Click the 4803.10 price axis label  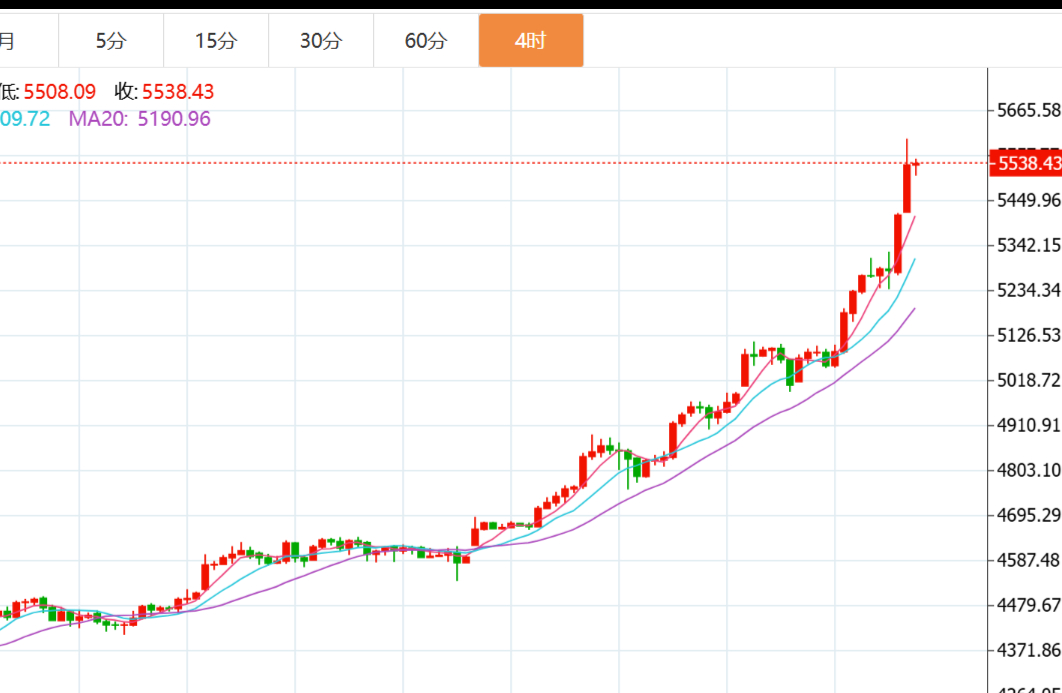pos(1029,470)
